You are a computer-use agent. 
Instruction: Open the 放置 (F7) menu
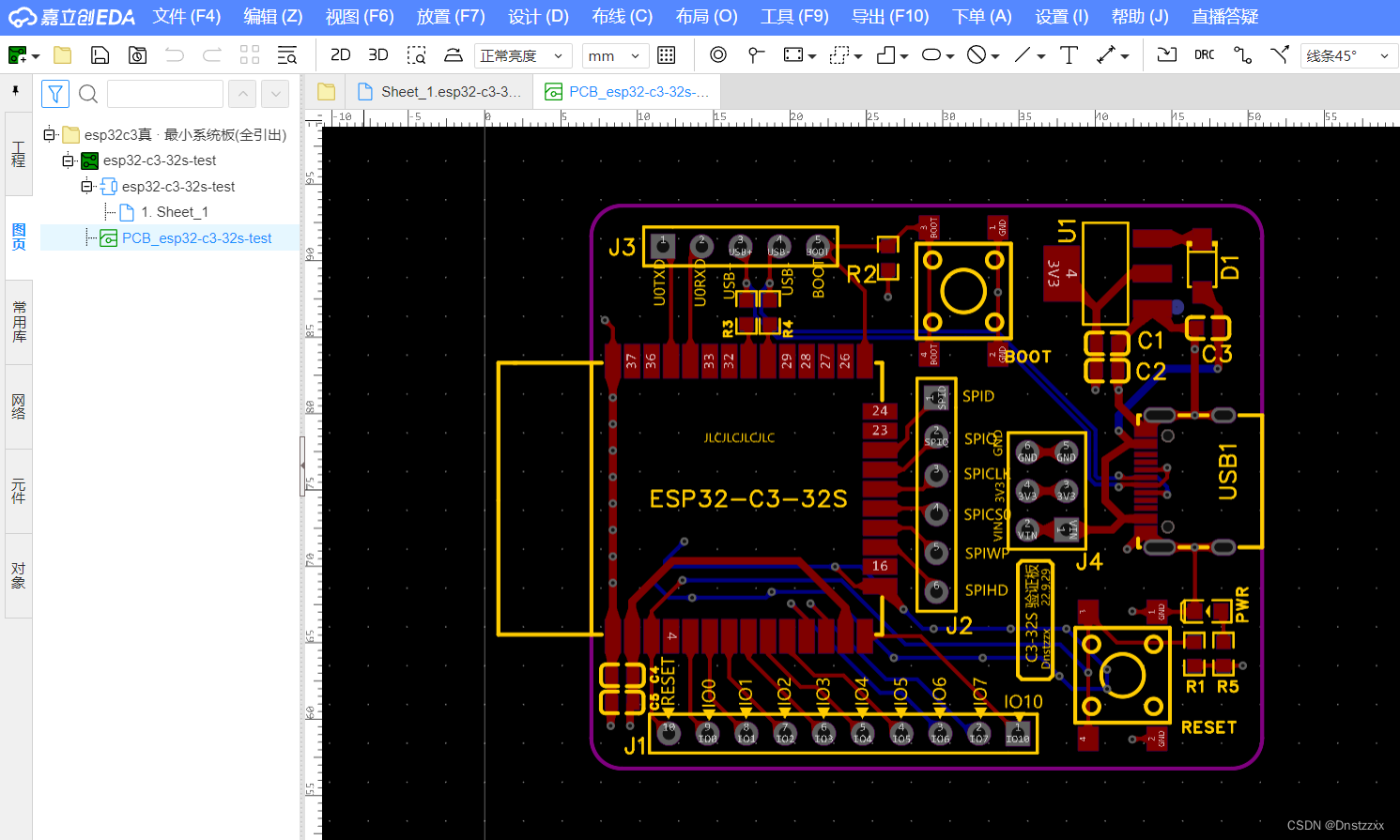click(451, 17)
